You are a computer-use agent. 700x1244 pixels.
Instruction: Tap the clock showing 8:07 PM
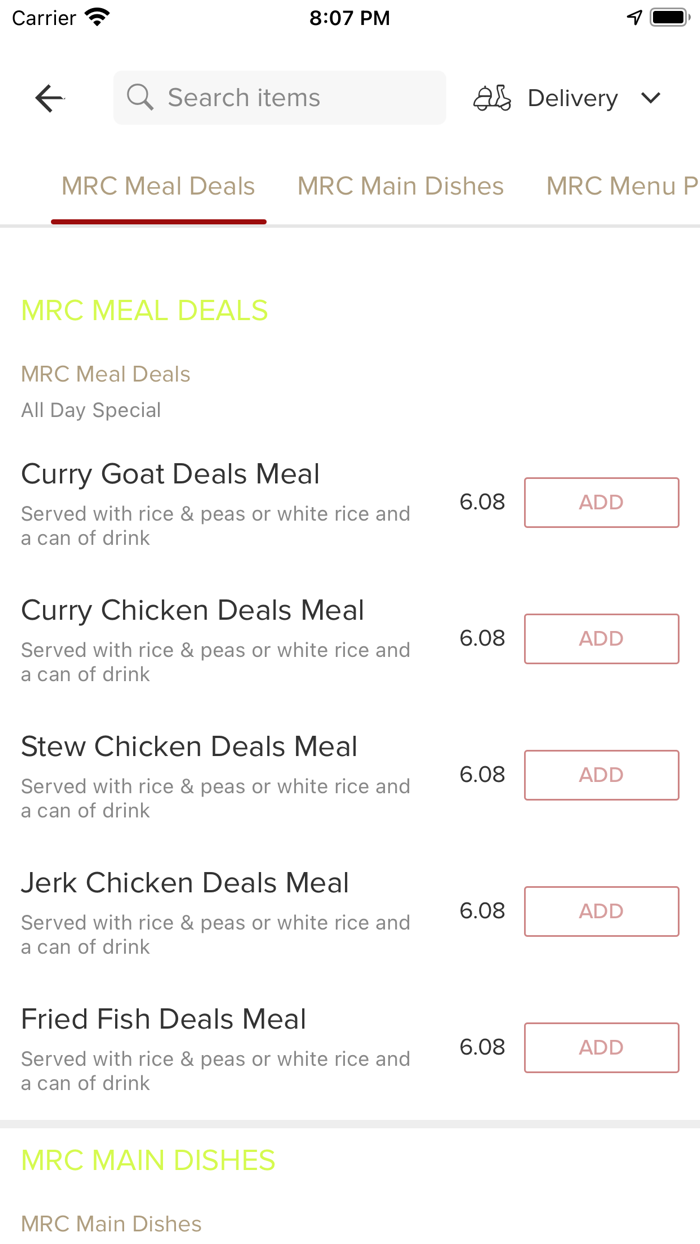349,16
